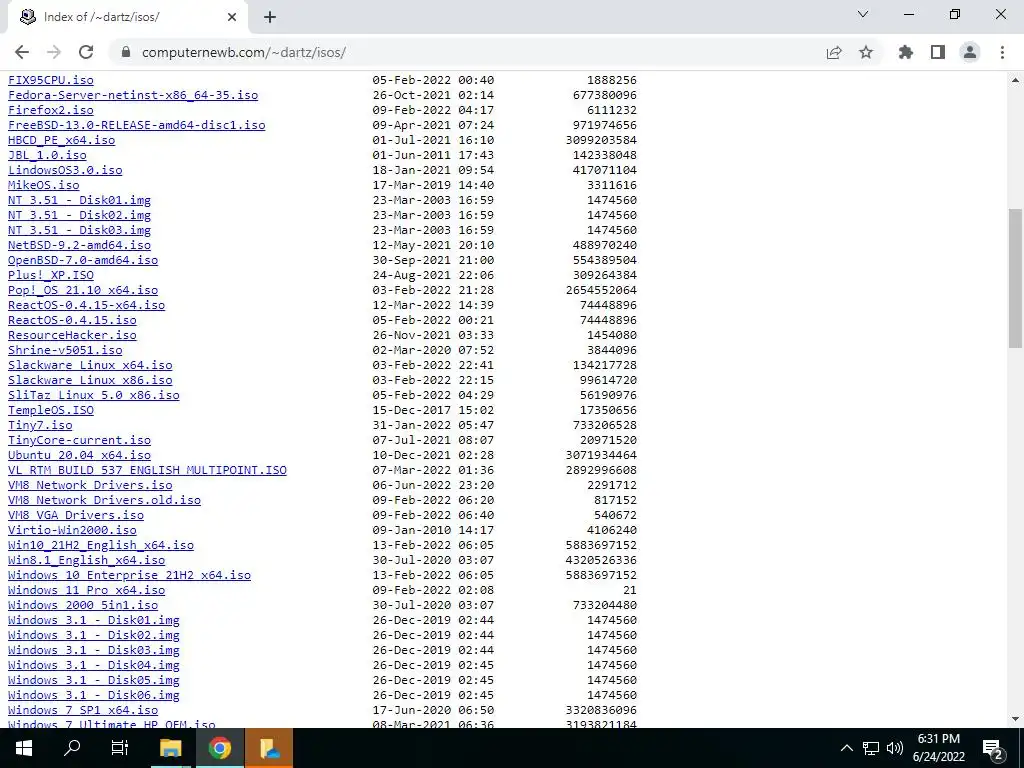Viewport: 1024px width, 768px height.
Task: Open the orange-highlighted taskbar app
Action: click(269, 748)
